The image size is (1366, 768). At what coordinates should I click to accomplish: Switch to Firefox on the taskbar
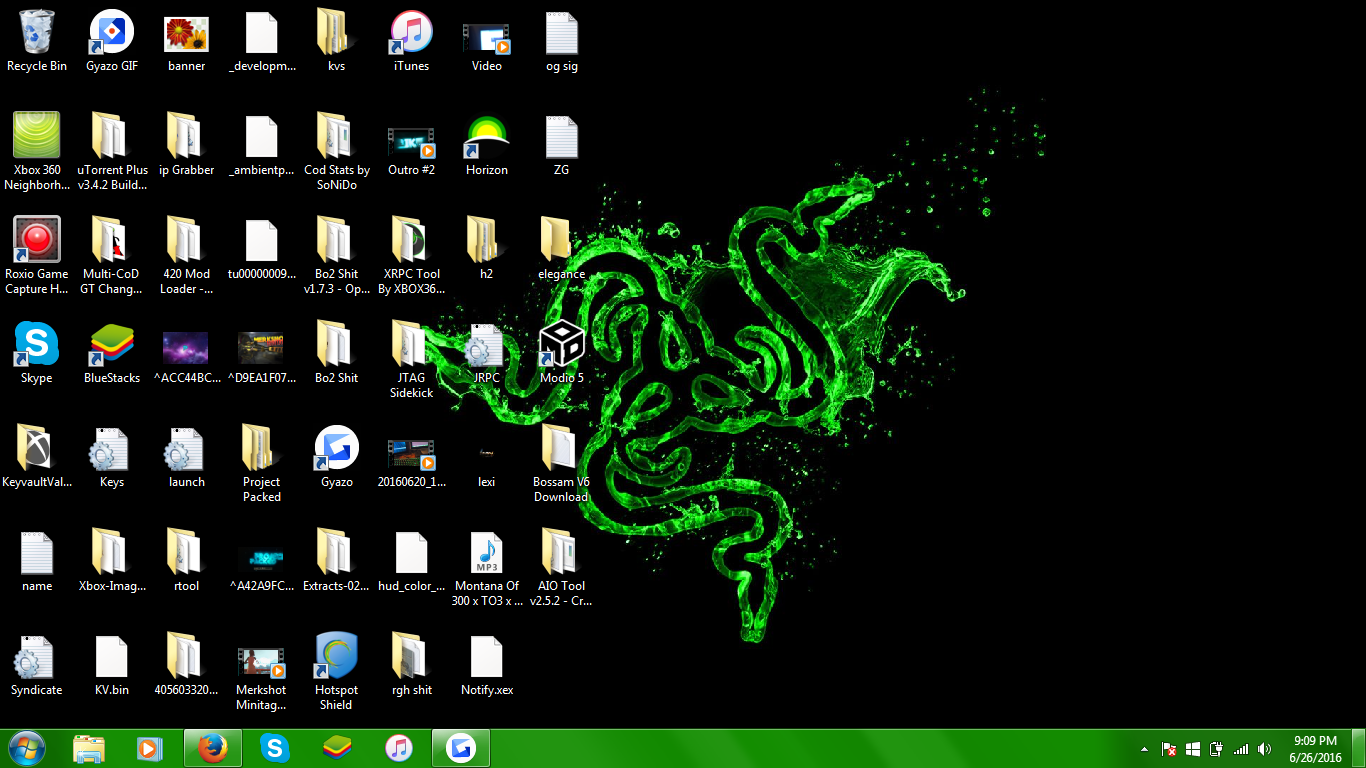[212, 748]
